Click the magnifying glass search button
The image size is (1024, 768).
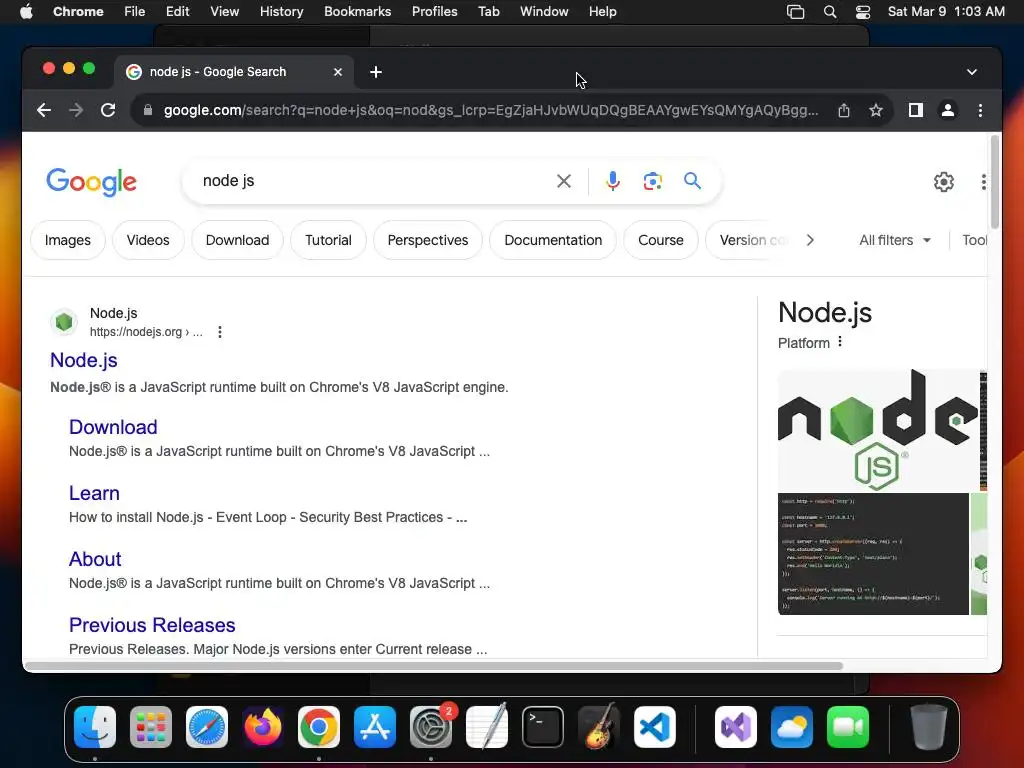692,181
